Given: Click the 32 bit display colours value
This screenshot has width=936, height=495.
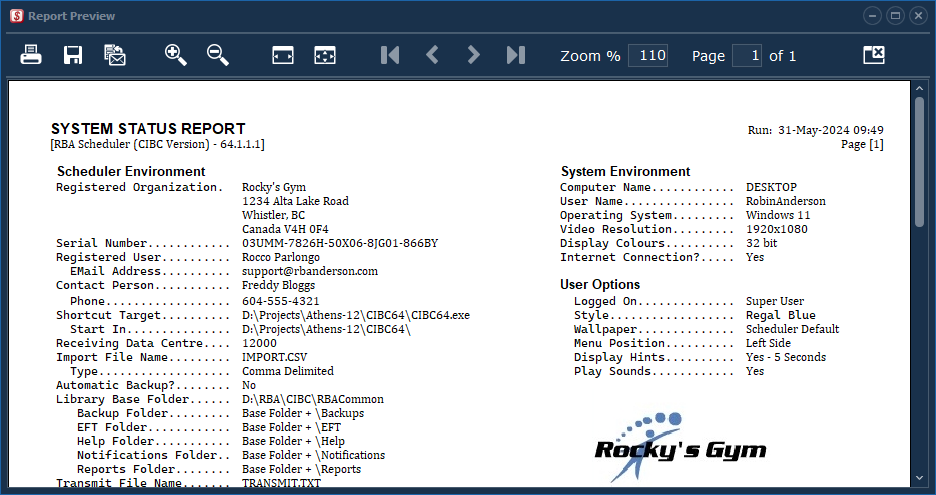Looking at the screenshot, I should (762, 243).
